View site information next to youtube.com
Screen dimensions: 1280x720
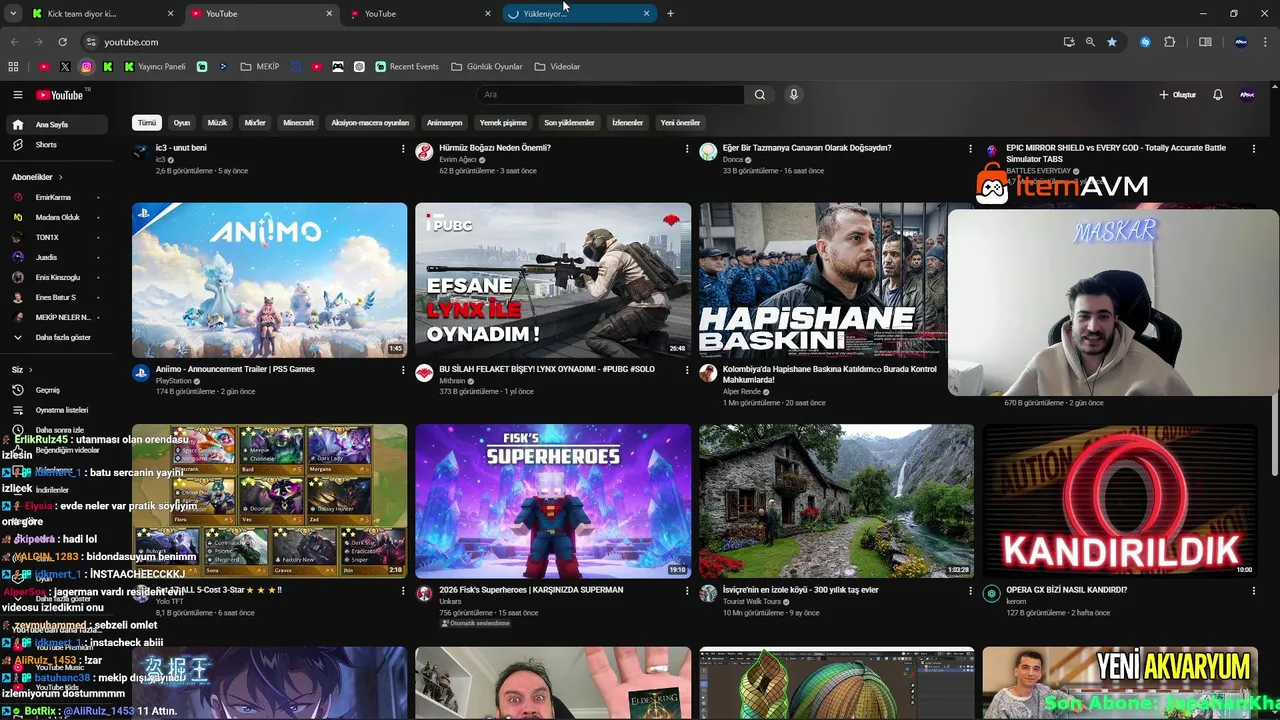point(91,42)
